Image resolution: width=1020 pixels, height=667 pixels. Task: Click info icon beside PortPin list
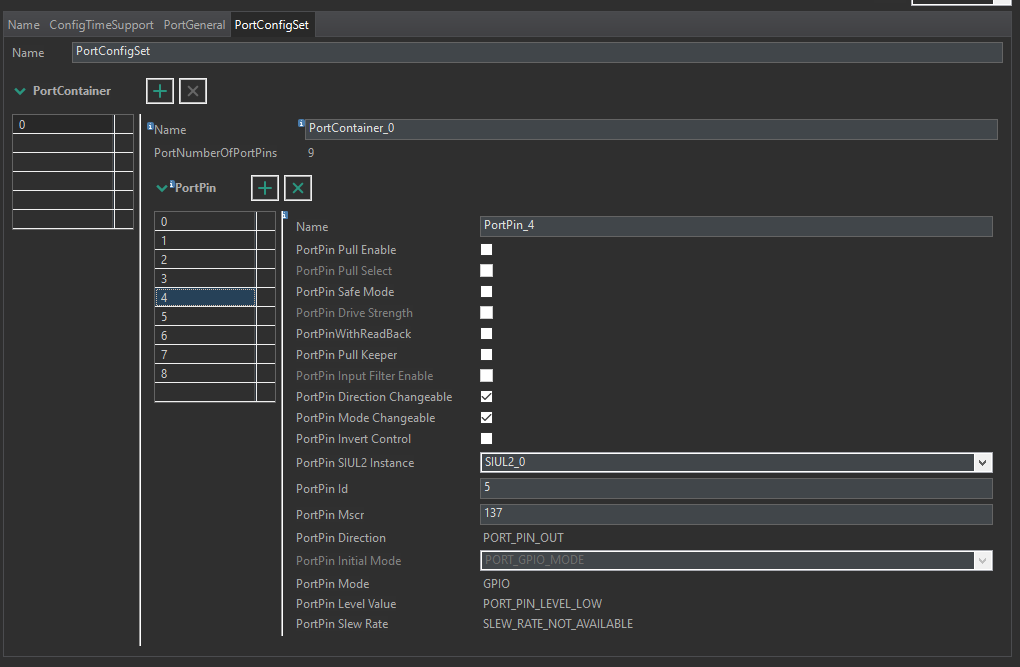click(284, 215)
